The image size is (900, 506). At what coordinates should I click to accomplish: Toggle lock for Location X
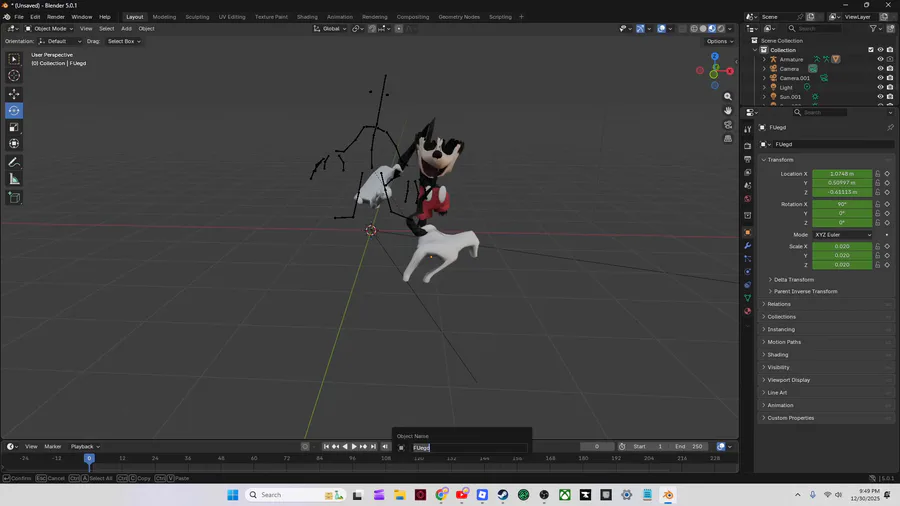coord(878,174)
